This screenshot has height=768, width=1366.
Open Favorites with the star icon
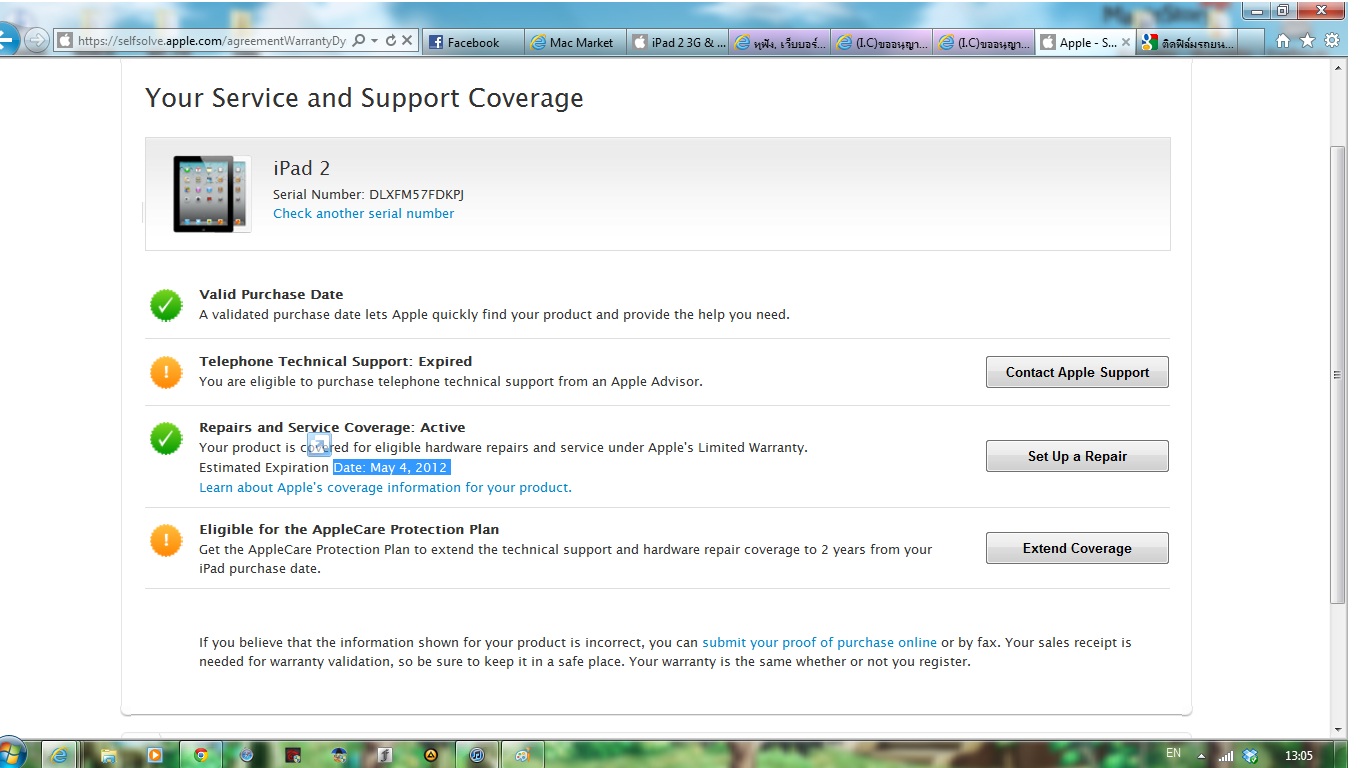(x=1307, y=41)
